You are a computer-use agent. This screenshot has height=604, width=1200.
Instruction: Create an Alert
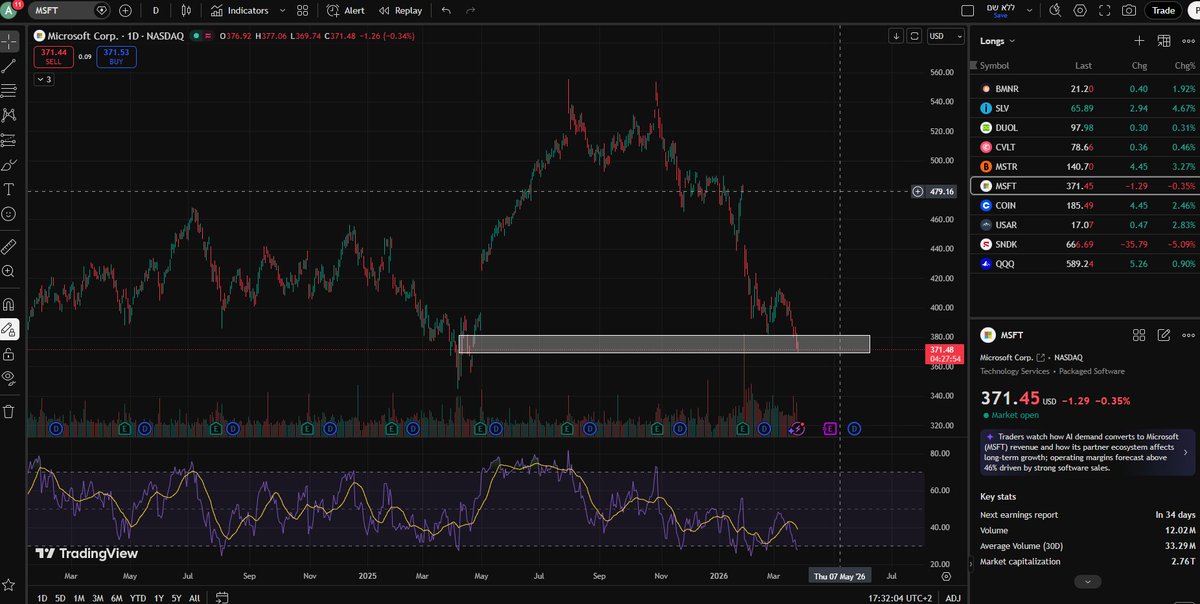(x=346, y=10)
